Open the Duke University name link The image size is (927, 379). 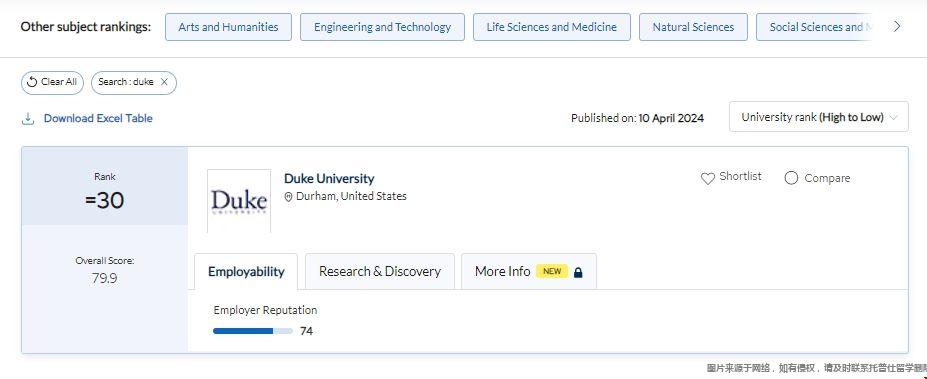coord(329,179)
